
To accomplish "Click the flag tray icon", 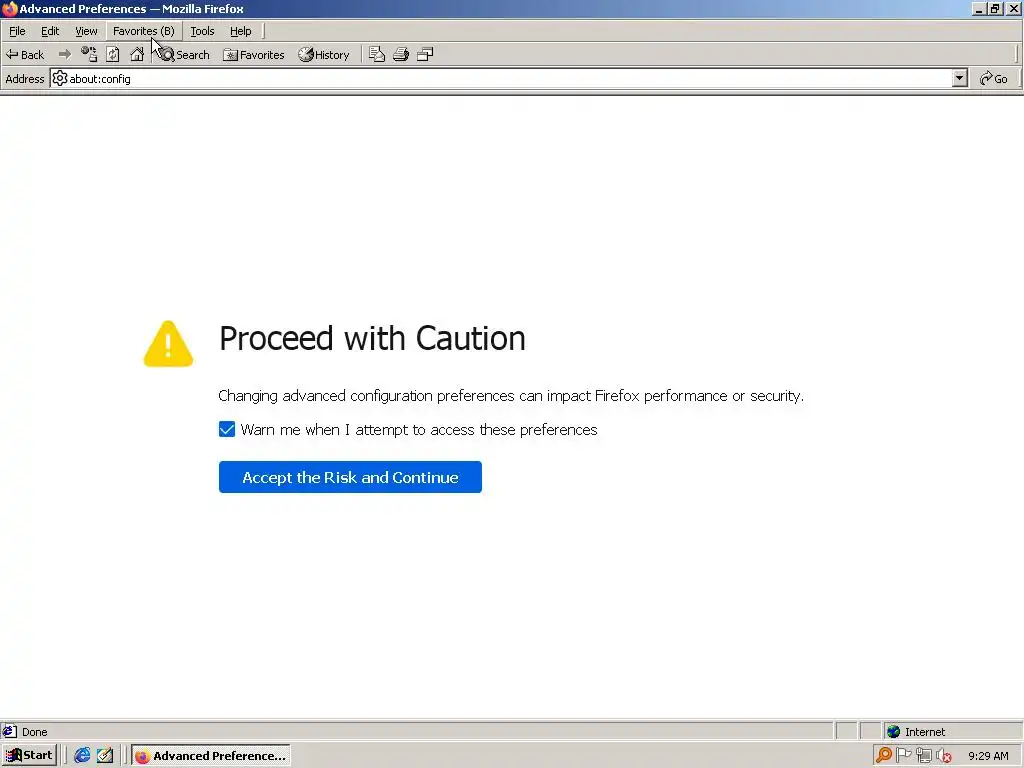I will [904, 756].
